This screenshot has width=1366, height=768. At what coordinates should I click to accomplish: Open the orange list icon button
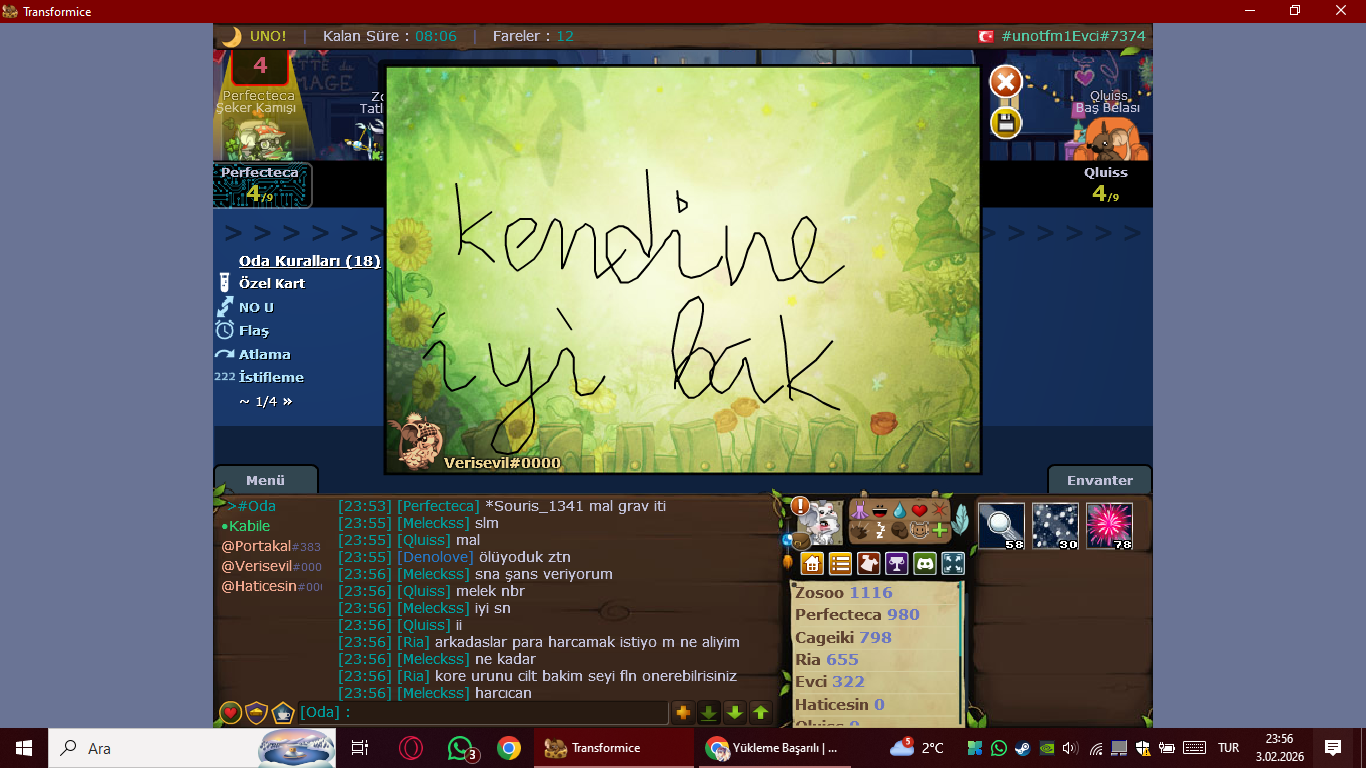coord(840,563)
